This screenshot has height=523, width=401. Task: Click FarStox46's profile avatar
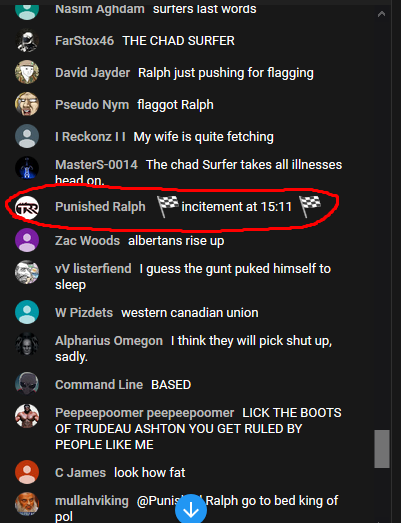click(27, 41)
